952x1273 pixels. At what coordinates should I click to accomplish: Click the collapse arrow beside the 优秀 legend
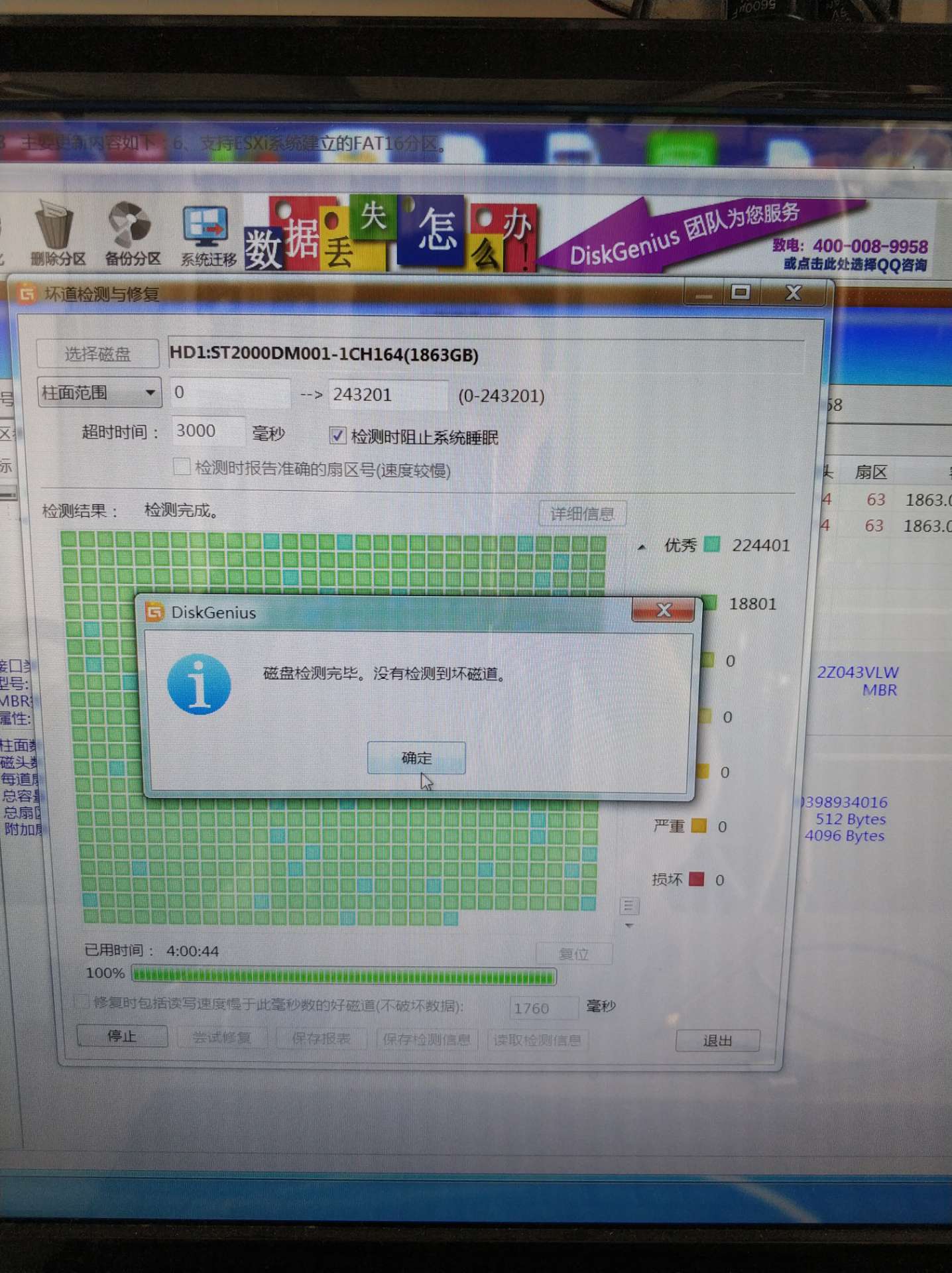point(641,548)
